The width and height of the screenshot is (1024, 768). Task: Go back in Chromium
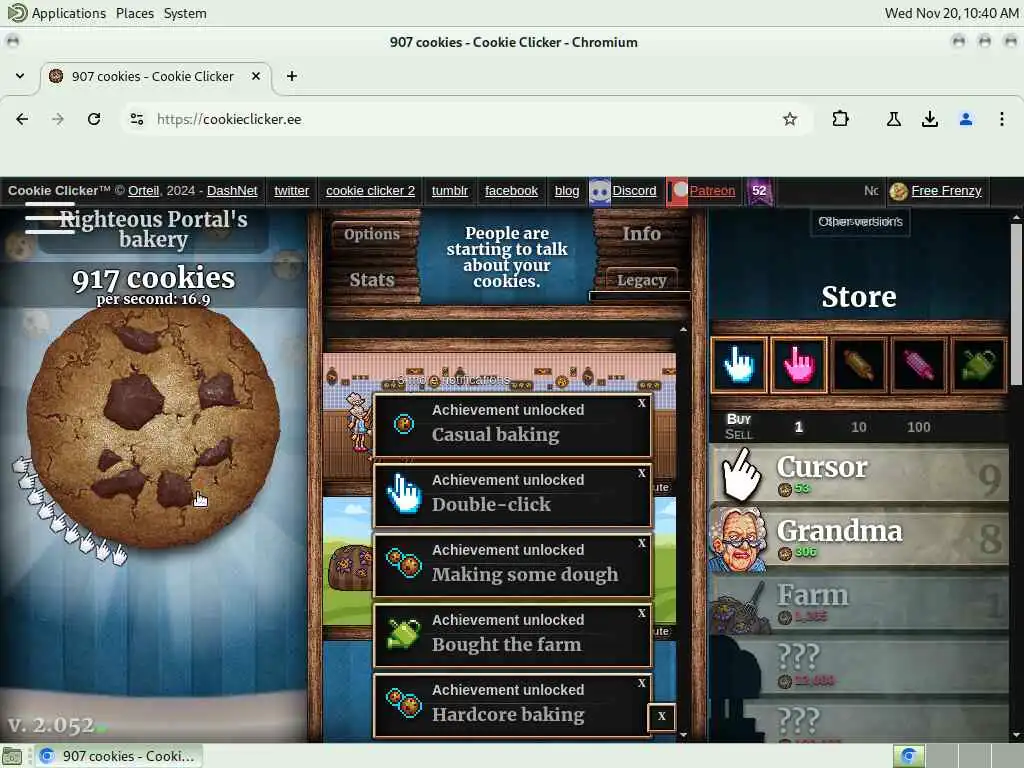[22, 119]
